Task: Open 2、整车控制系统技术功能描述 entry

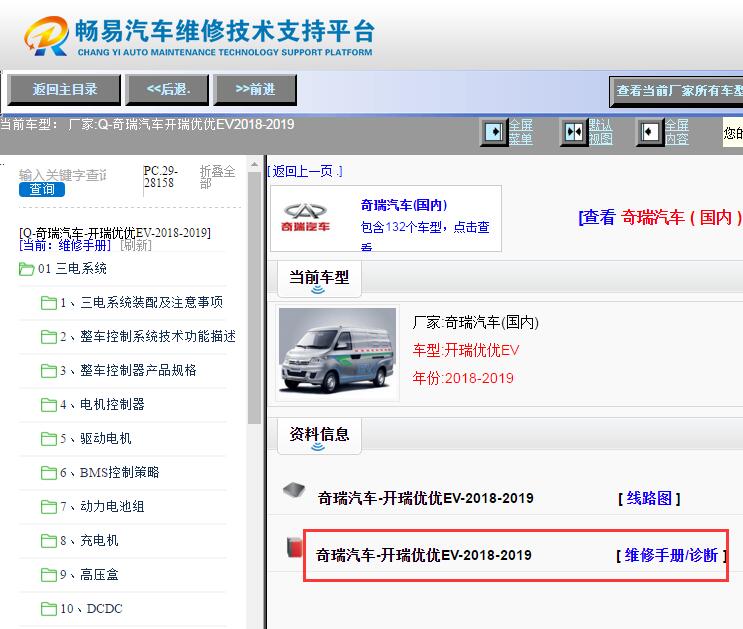Action: tap(148, 337)
